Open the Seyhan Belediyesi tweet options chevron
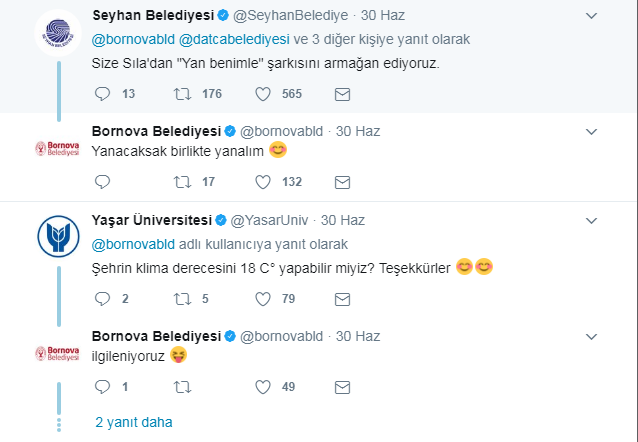 pyautogui.click(x=591, y=16)
